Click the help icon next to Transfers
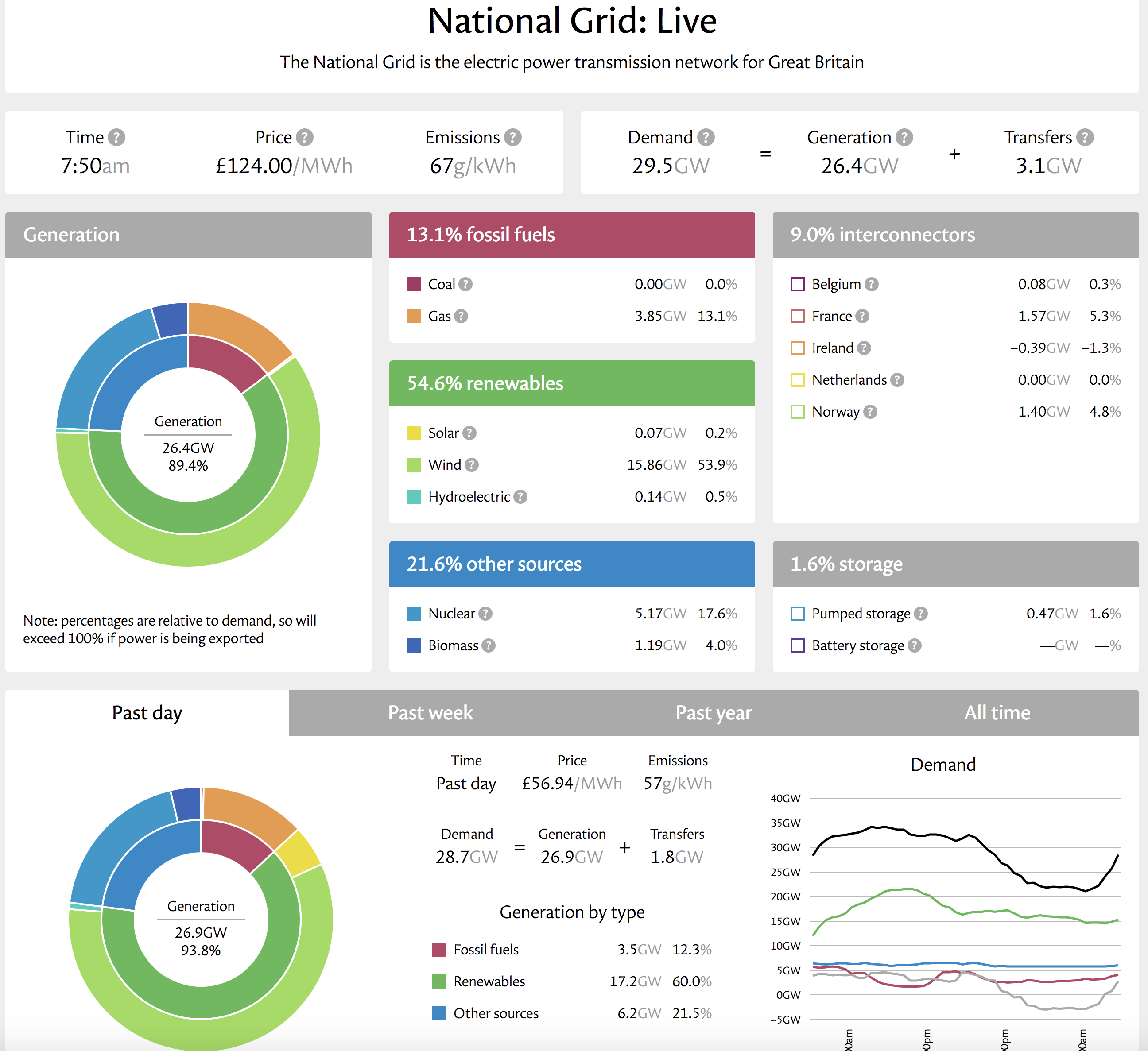 [x=1086, y=137]
